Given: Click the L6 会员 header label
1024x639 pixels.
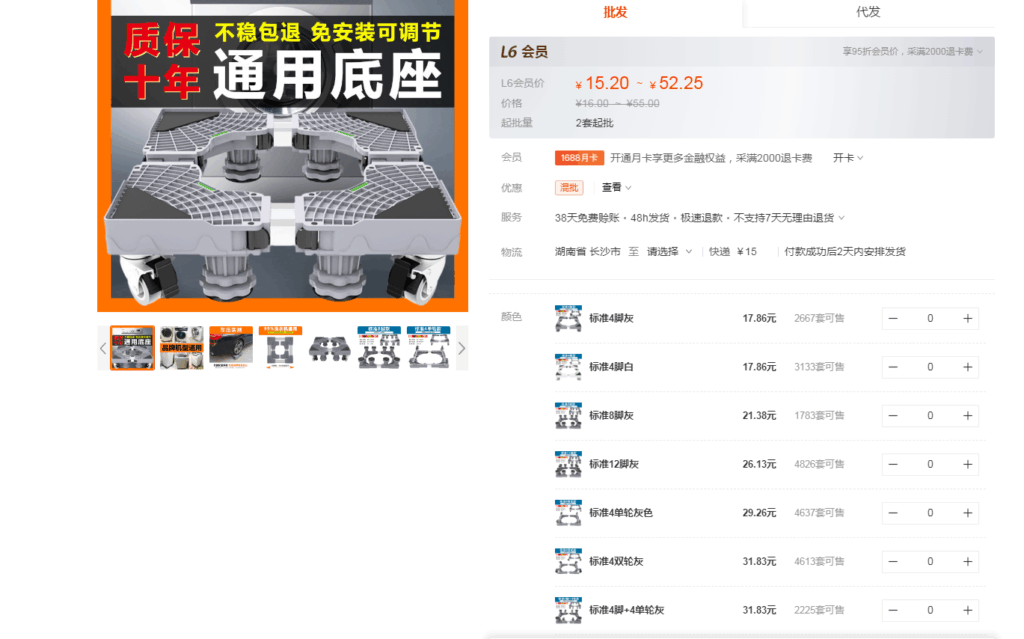Looking at the screenshot, I should [524, 52].
